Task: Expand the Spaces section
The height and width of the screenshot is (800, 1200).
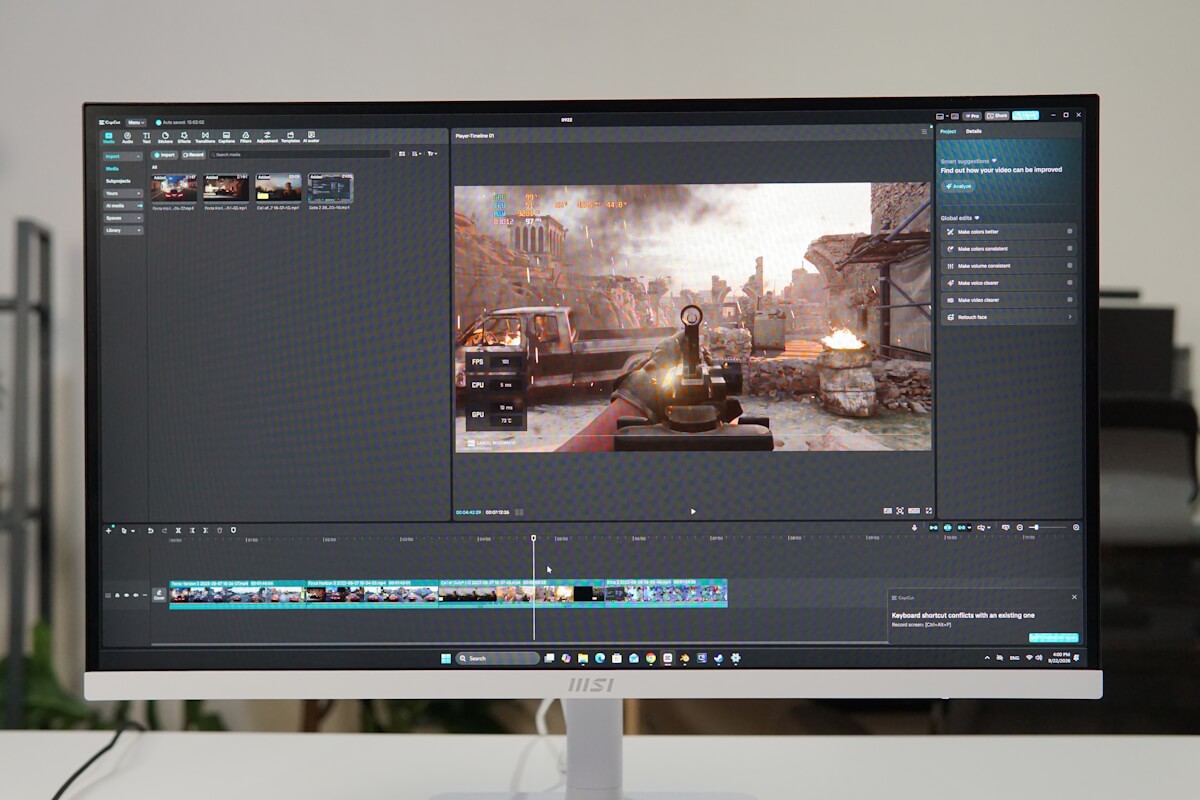Action: [x=123, y=218]
